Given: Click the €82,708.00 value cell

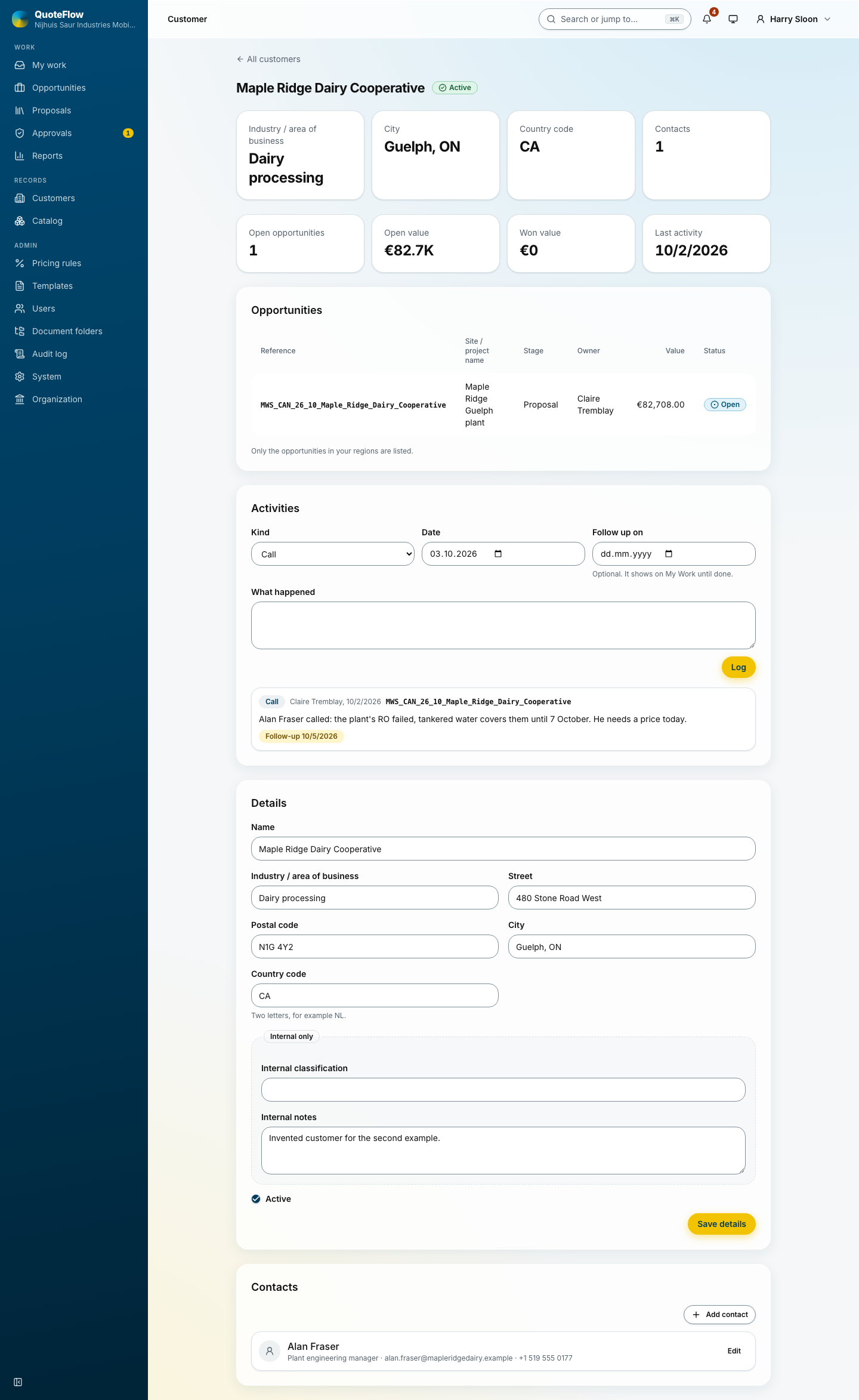Looking at the screenshot, I should coord(660,405).
